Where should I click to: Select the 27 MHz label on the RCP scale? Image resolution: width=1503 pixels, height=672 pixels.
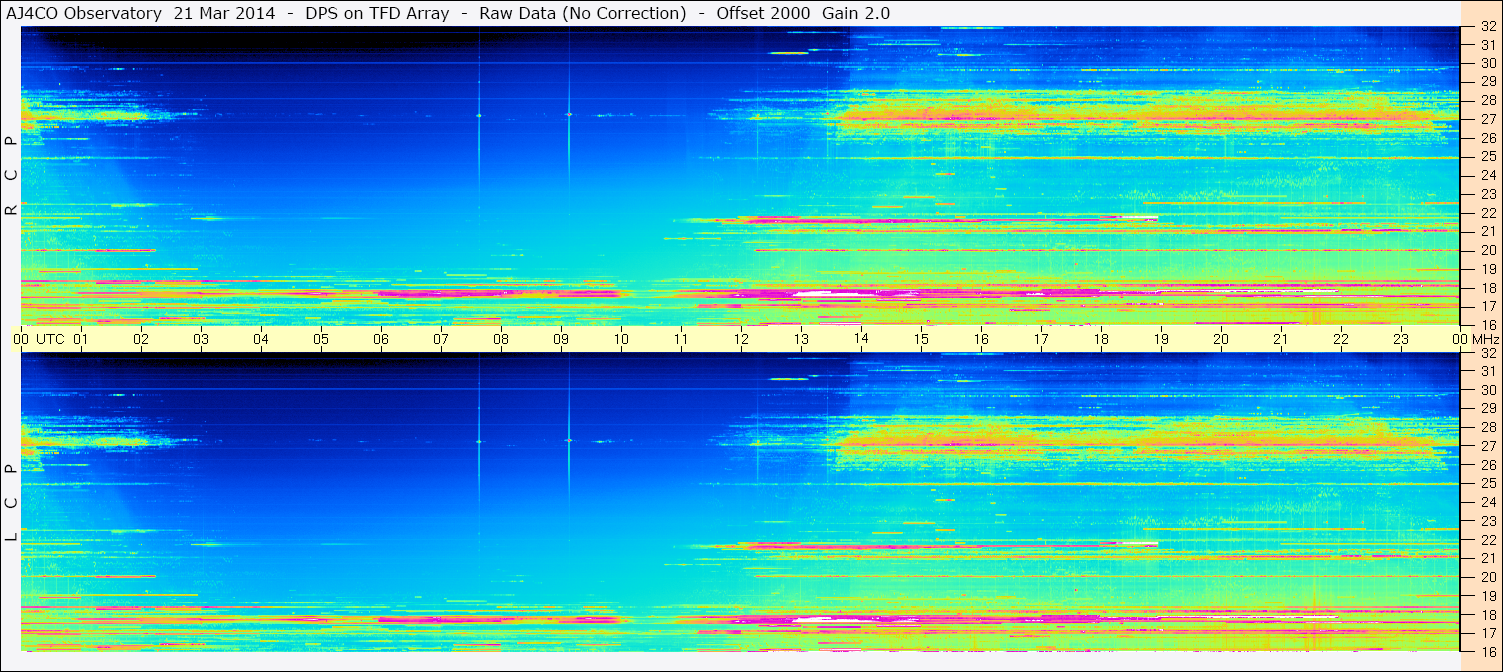(x=1487, y=119)
